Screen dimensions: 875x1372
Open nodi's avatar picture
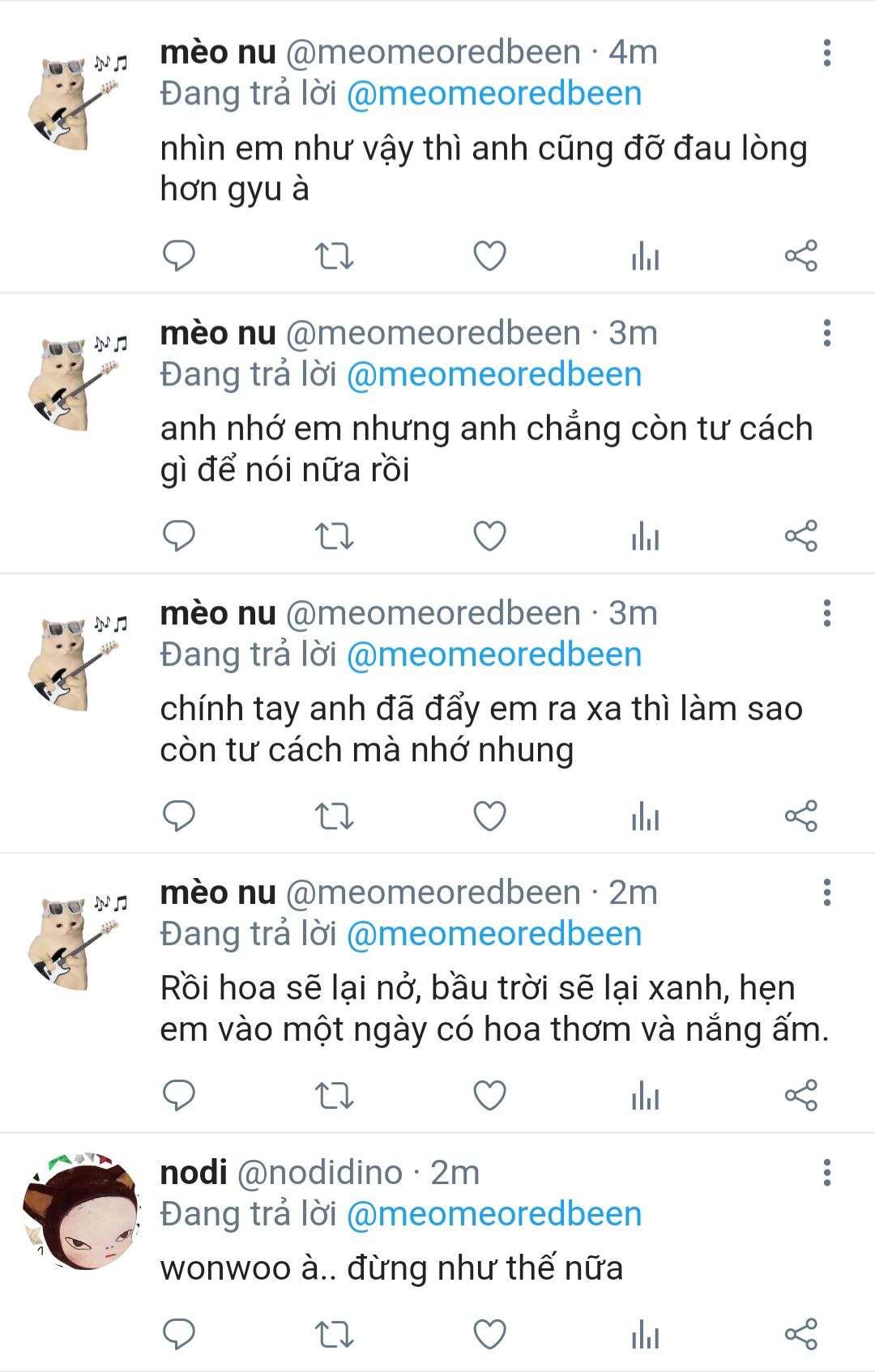81,1210
